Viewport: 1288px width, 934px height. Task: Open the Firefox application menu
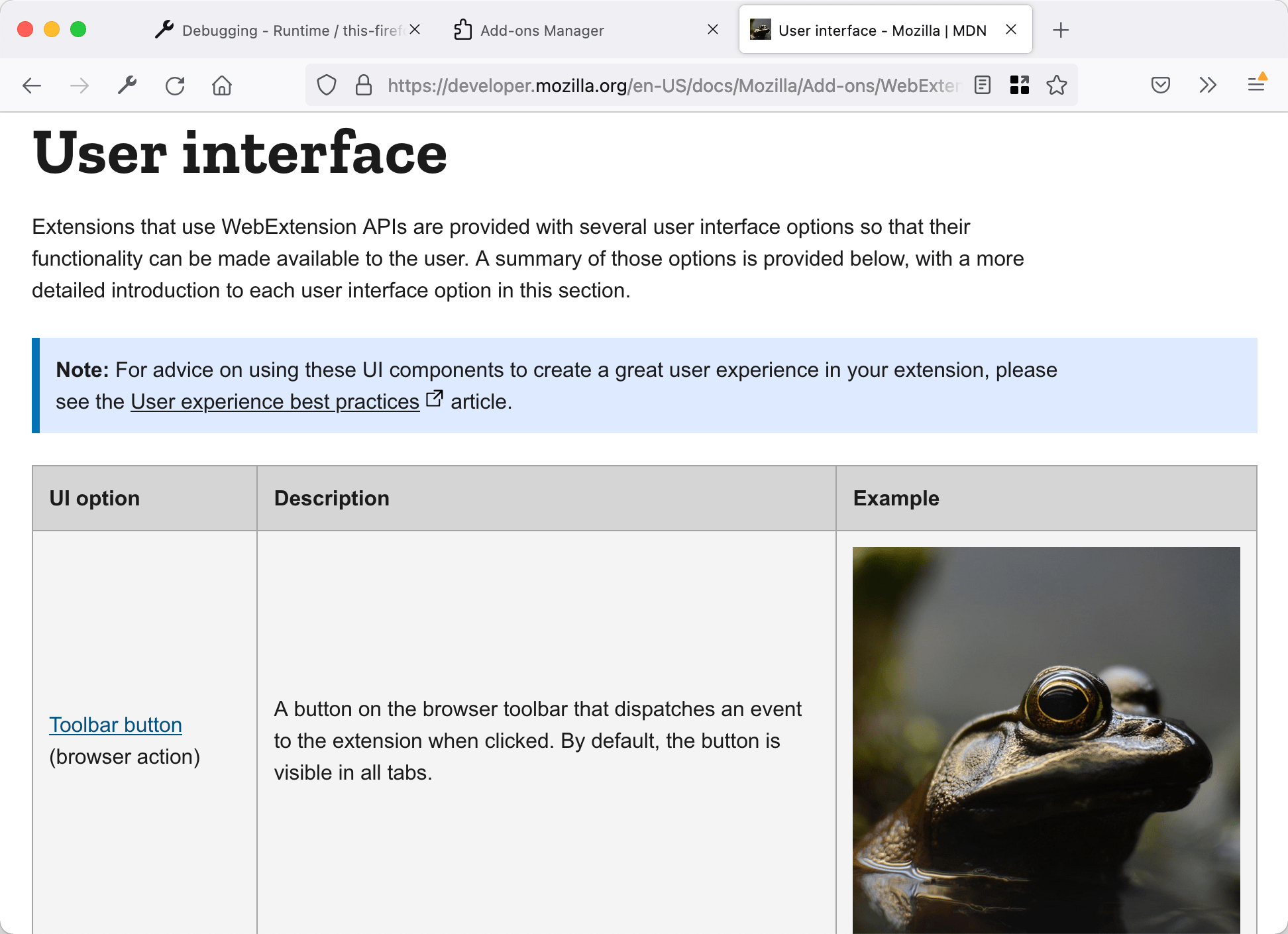coord(1256,85)
